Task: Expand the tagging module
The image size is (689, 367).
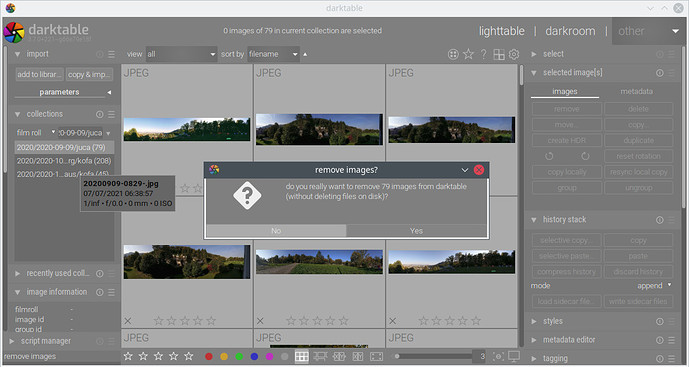Action: 534,359
